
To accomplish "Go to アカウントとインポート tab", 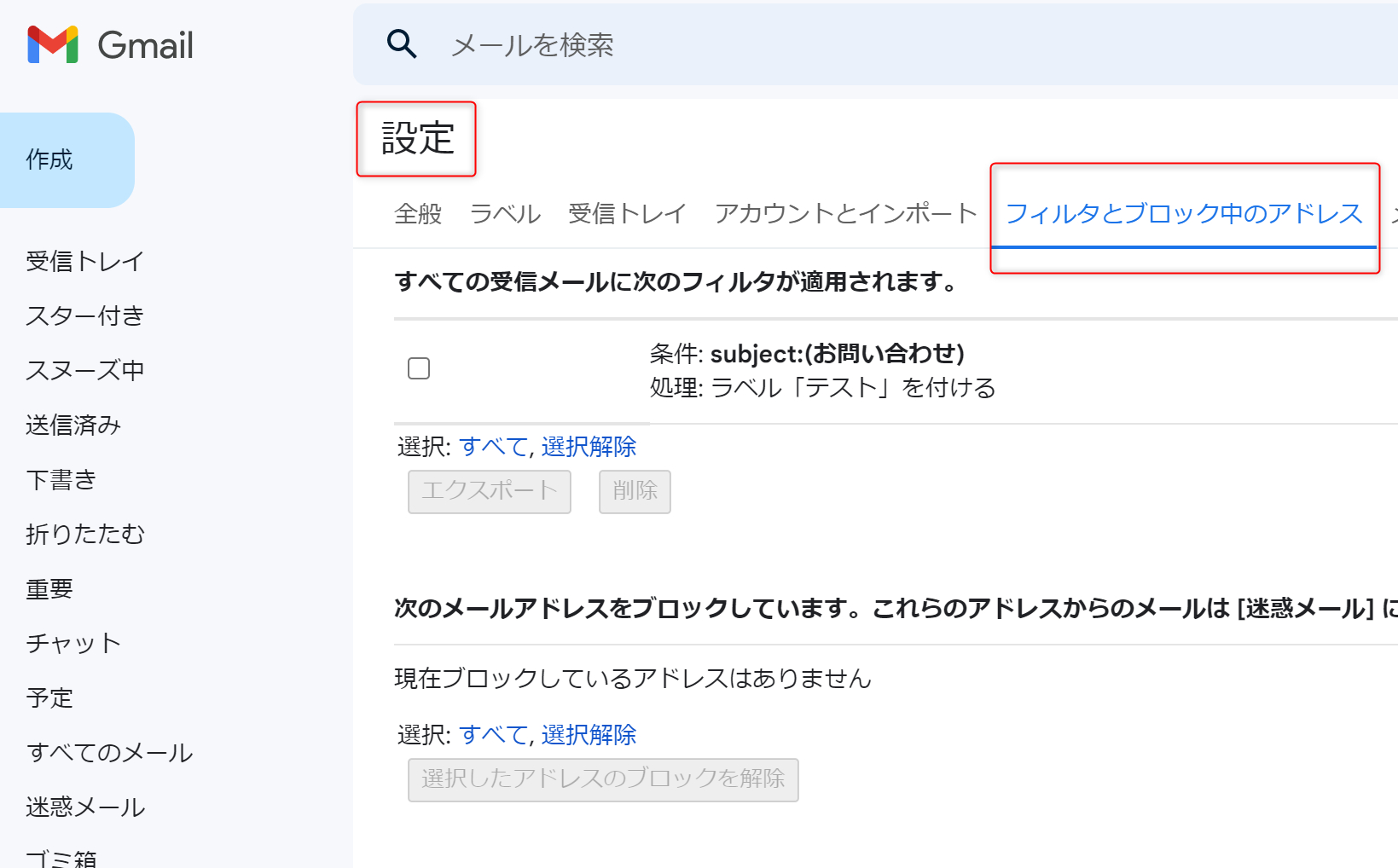I will 845,213.
